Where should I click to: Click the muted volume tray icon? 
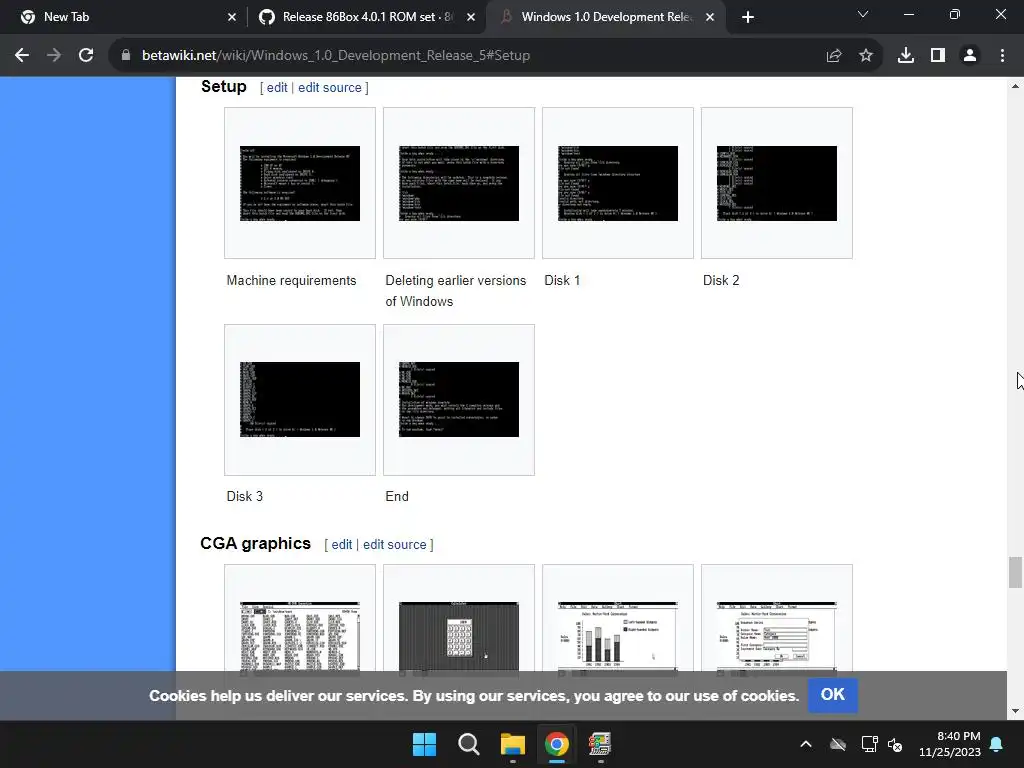(x=895, y=744)
